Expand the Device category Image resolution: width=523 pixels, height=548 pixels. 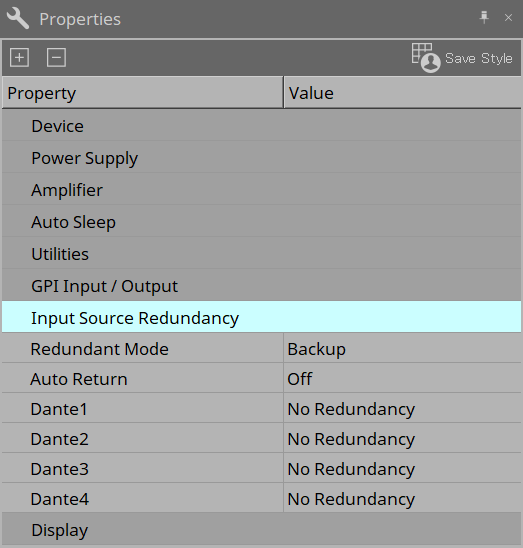tap(262, 126)
